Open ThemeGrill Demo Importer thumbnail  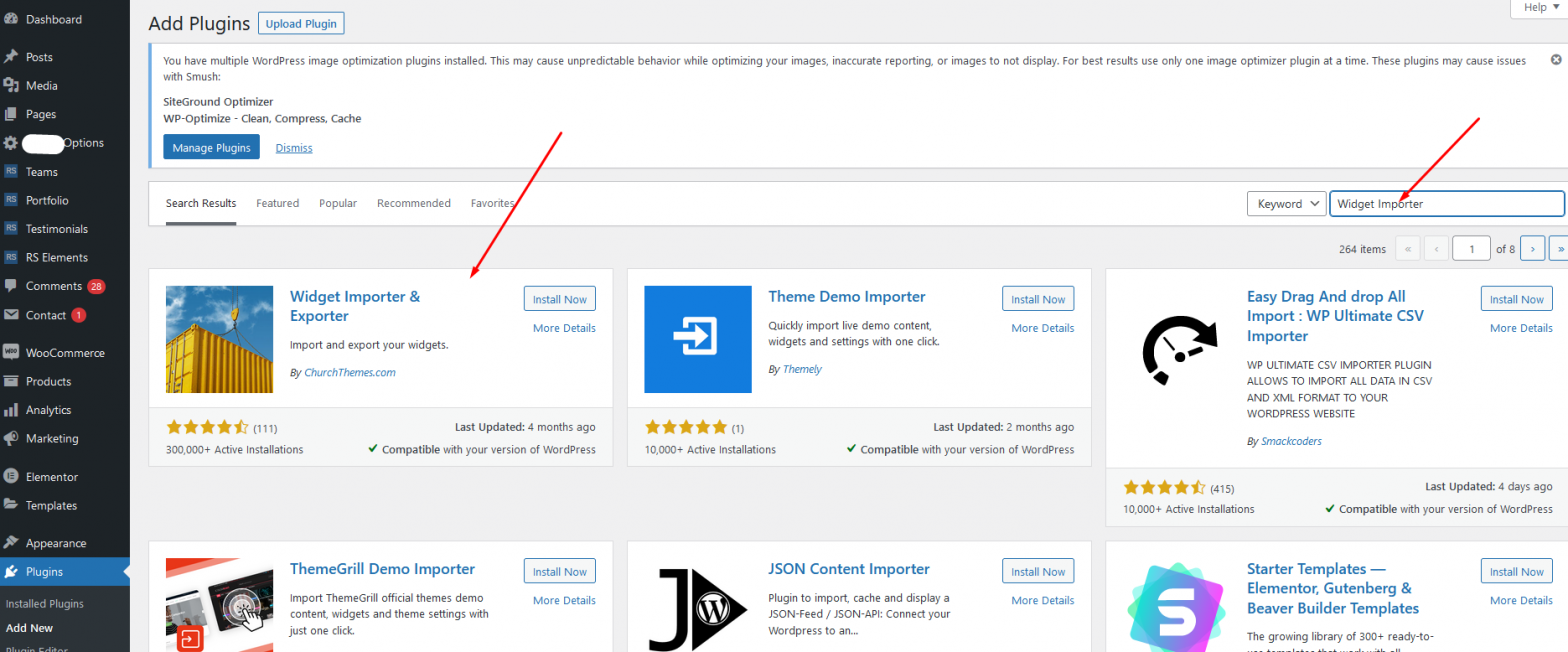point(219,605)
